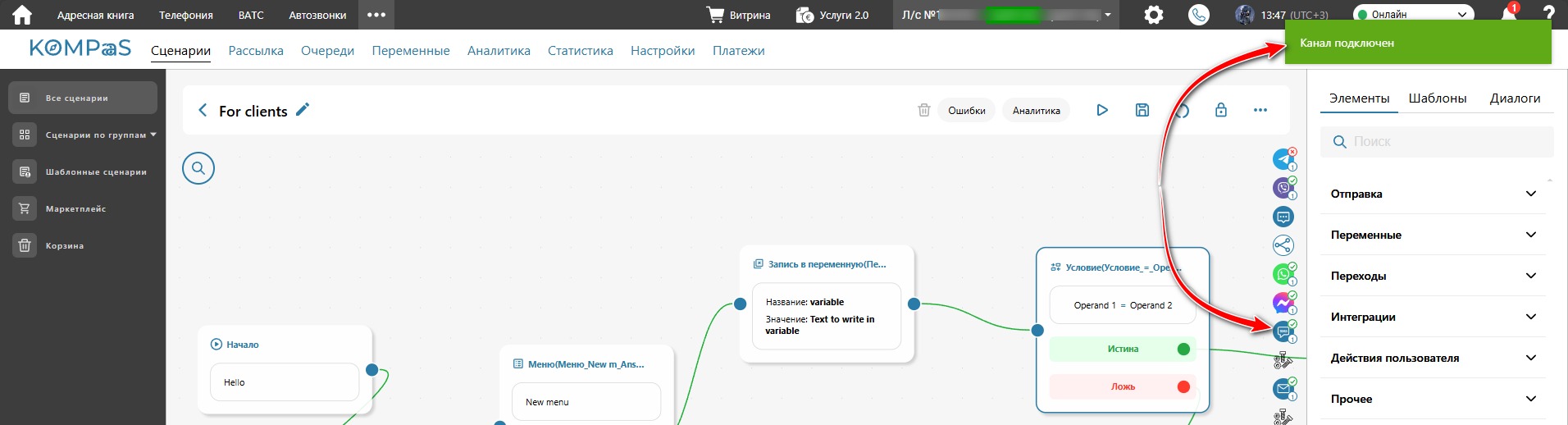Switch to Шаблоны tab in right panel
This screenshot has width=1568, height=425.
[1438, 98]
